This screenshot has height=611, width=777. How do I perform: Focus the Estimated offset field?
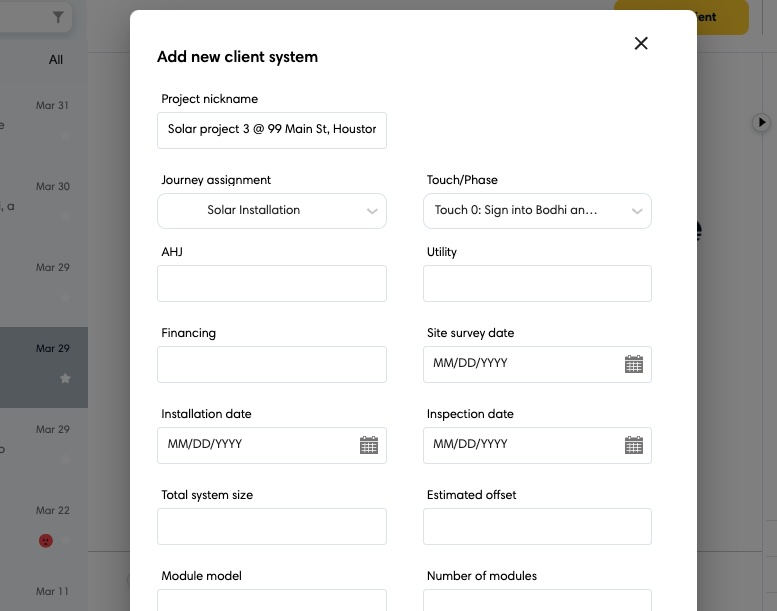tap(537, 526)
